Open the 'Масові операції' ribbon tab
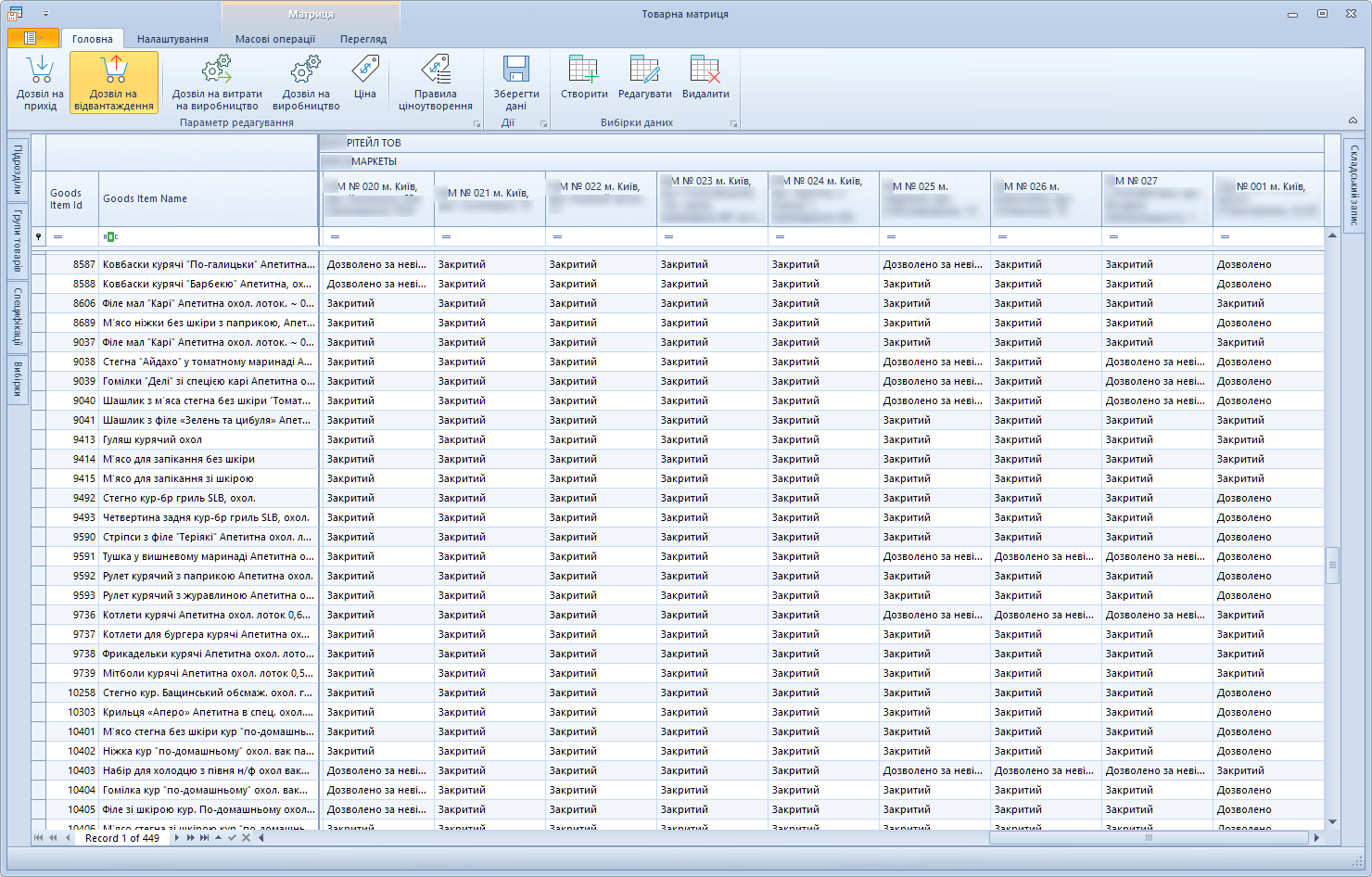 tap(275, 39)
